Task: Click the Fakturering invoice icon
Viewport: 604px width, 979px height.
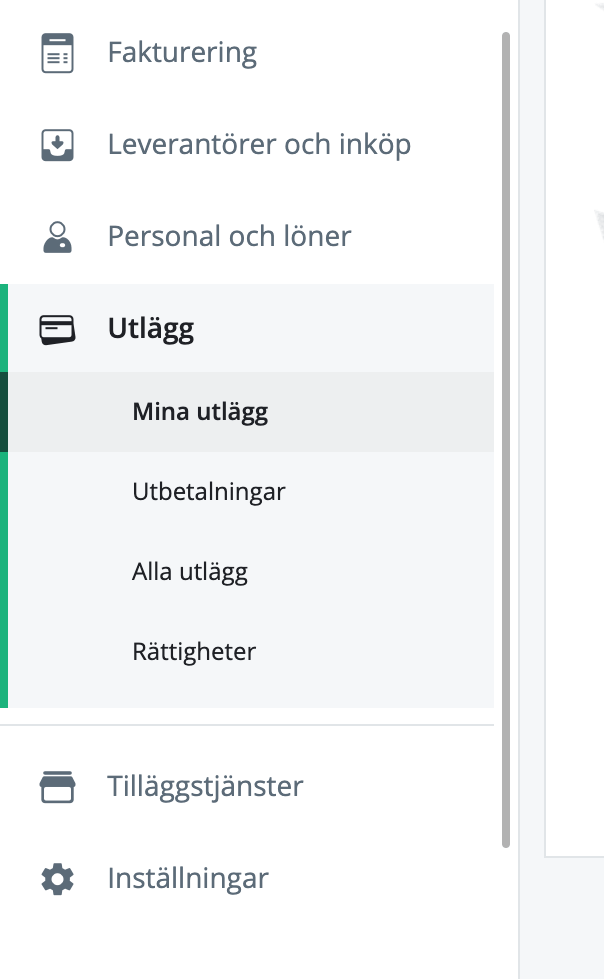Action: [x=57, y=54]
